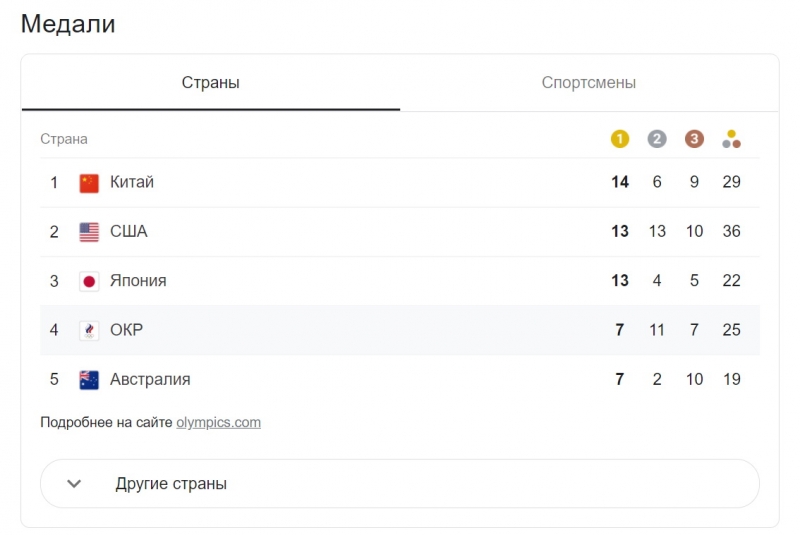Screen dimensions: 800x535
Task: Click the silver medal column icon
Action: click(x=657, y=139)
